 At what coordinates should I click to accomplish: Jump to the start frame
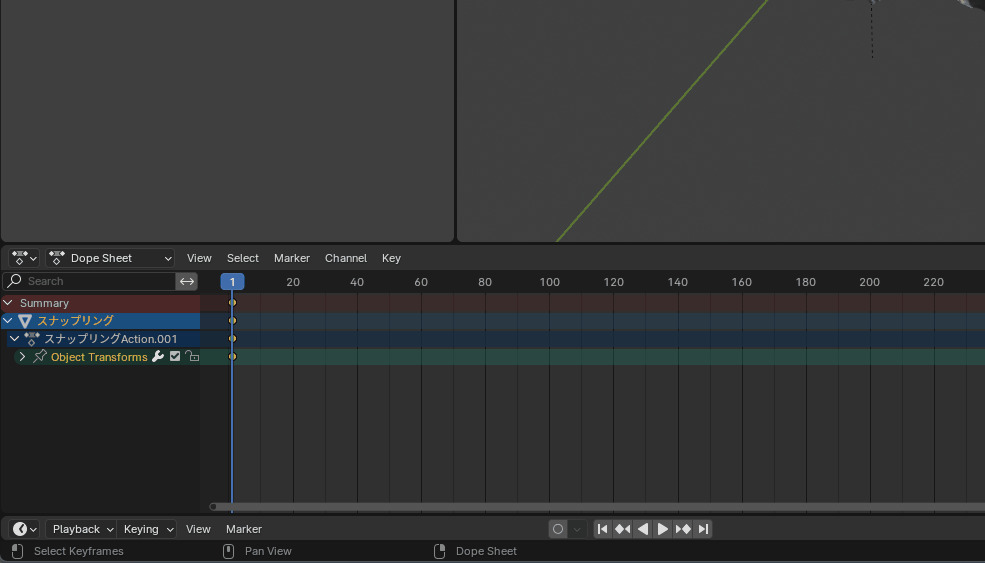click(x=602, y=529)
